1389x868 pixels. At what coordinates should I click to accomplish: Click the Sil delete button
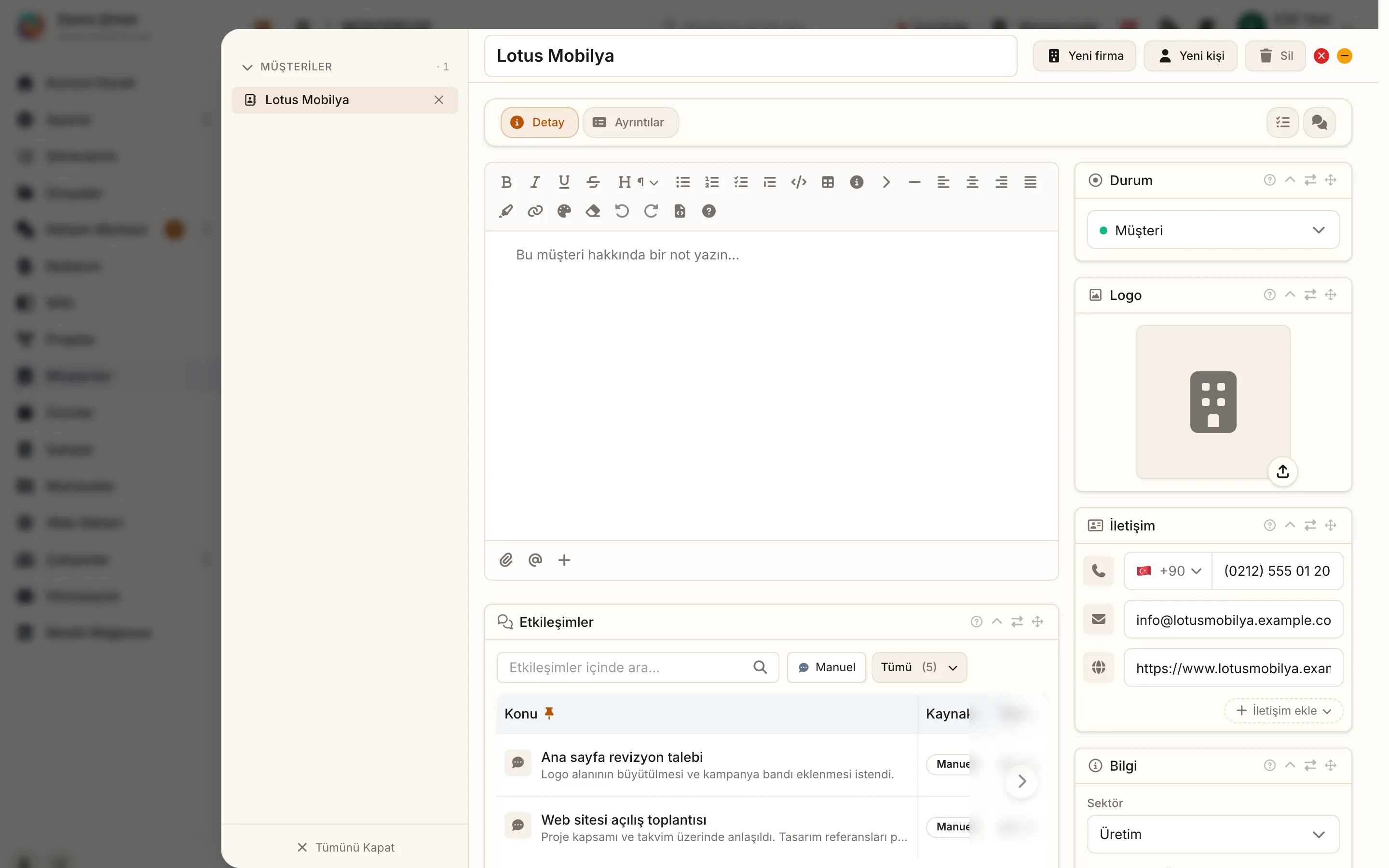[1275, 55]
